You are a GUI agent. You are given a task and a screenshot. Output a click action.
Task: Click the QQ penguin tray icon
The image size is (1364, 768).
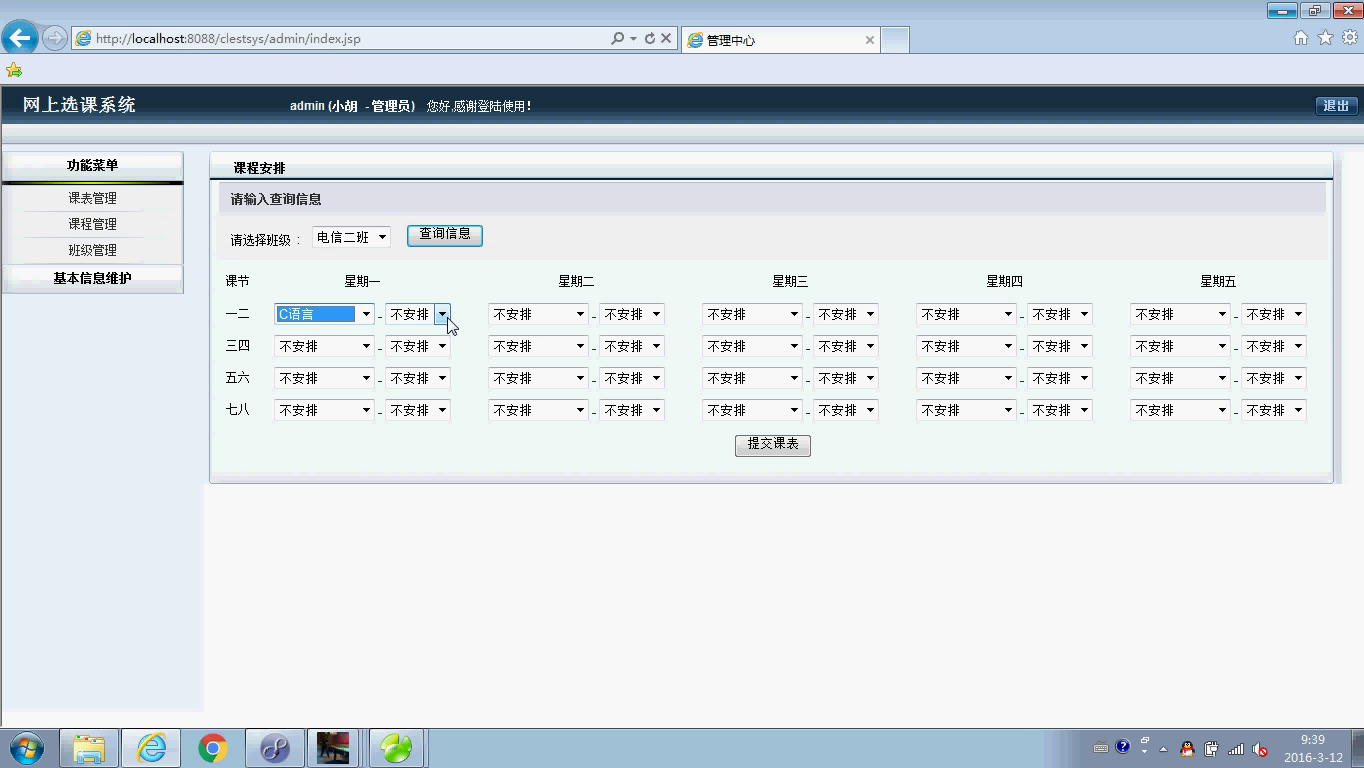[x=1187, y=748]
